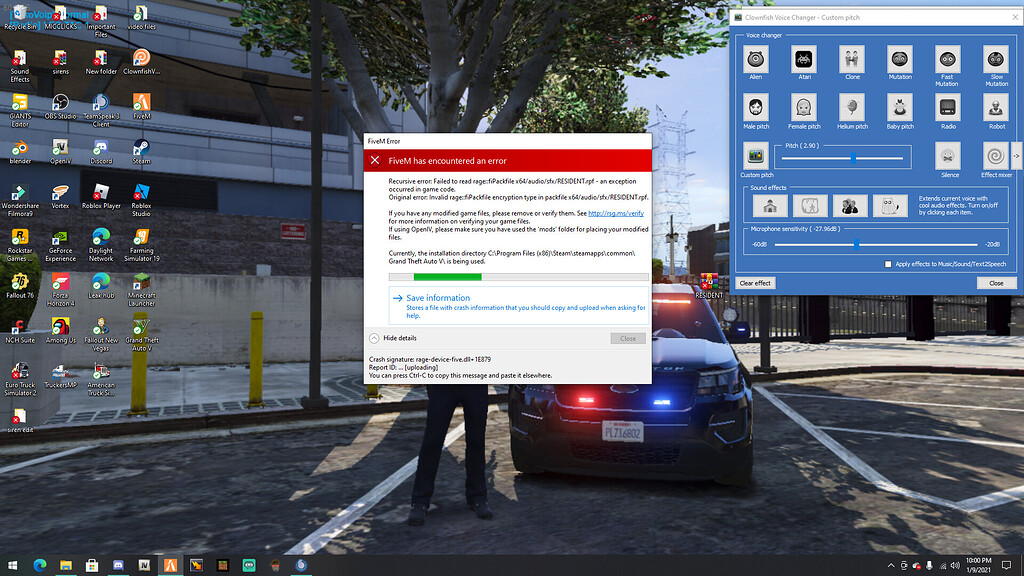
Task: Toggle the church sound effect
Action: tap(770, 205)
